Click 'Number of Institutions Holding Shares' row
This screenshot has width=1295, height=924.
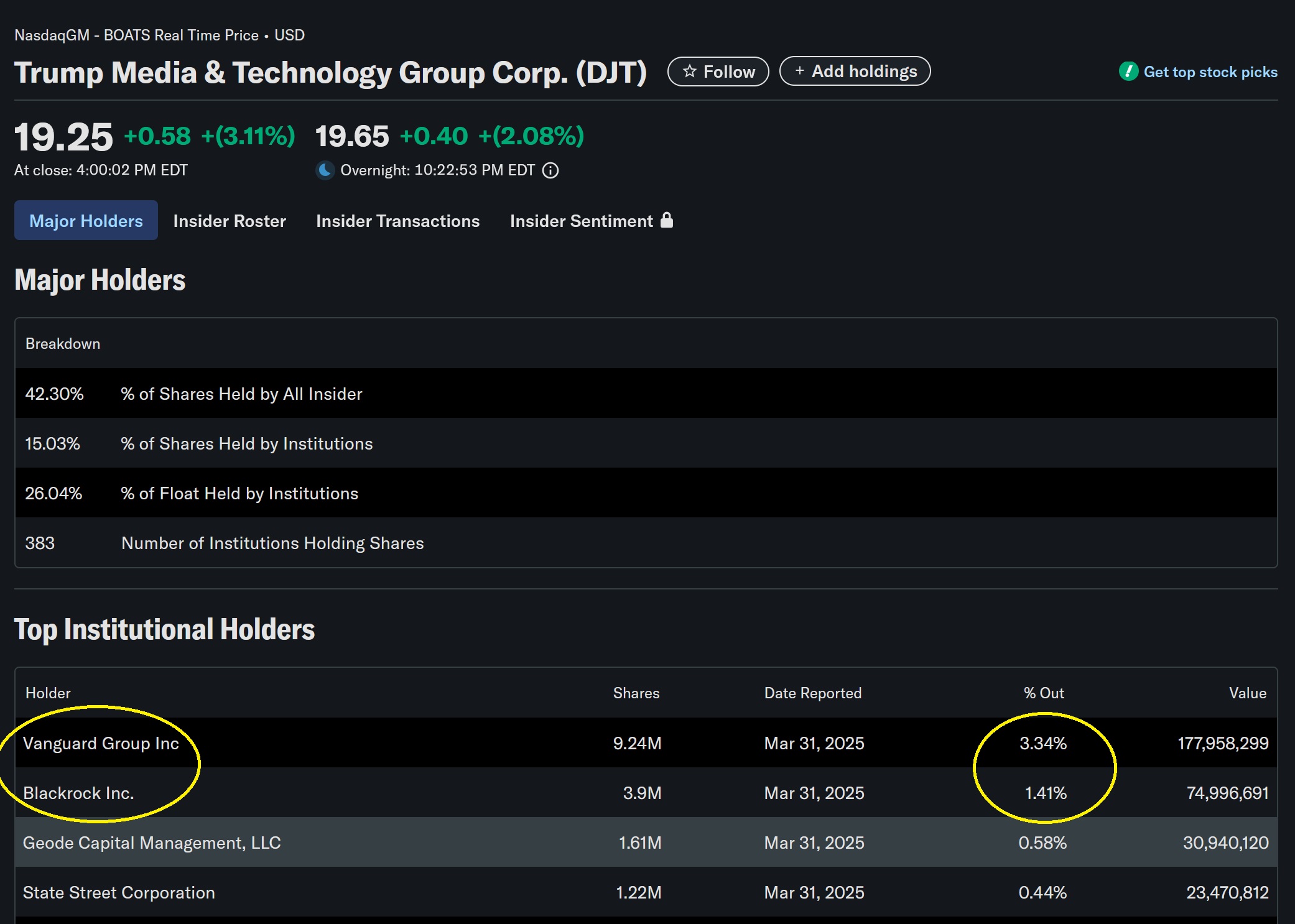646,543
